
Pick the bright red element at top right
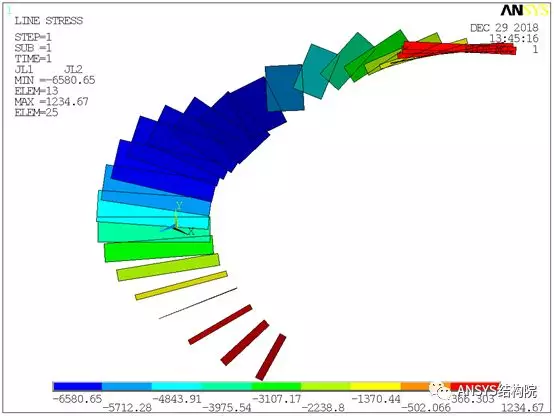click(x=458, y=49)
